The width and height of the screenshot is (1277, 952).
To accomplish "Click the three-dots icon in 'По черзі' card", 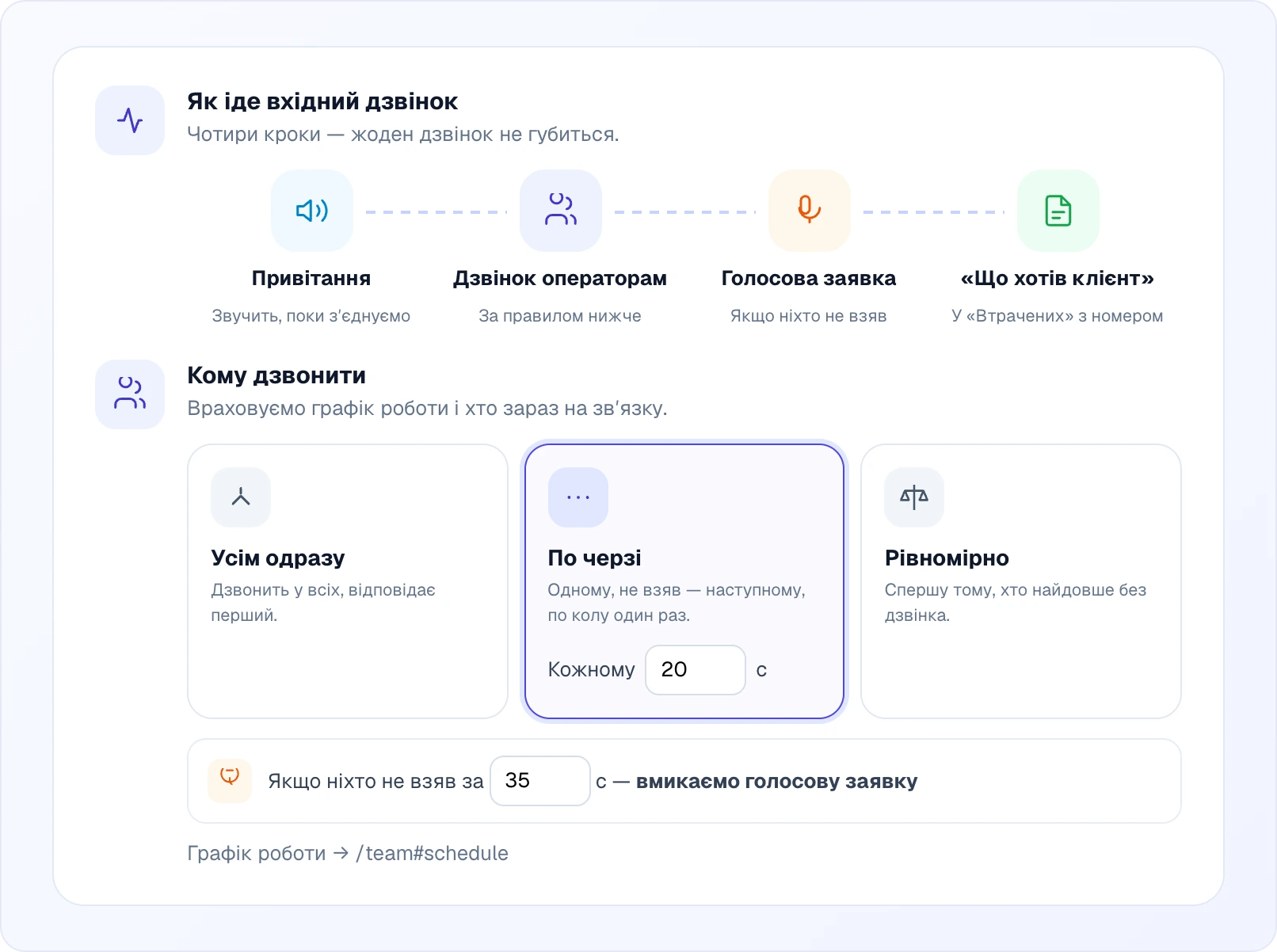I will [578, 497].
